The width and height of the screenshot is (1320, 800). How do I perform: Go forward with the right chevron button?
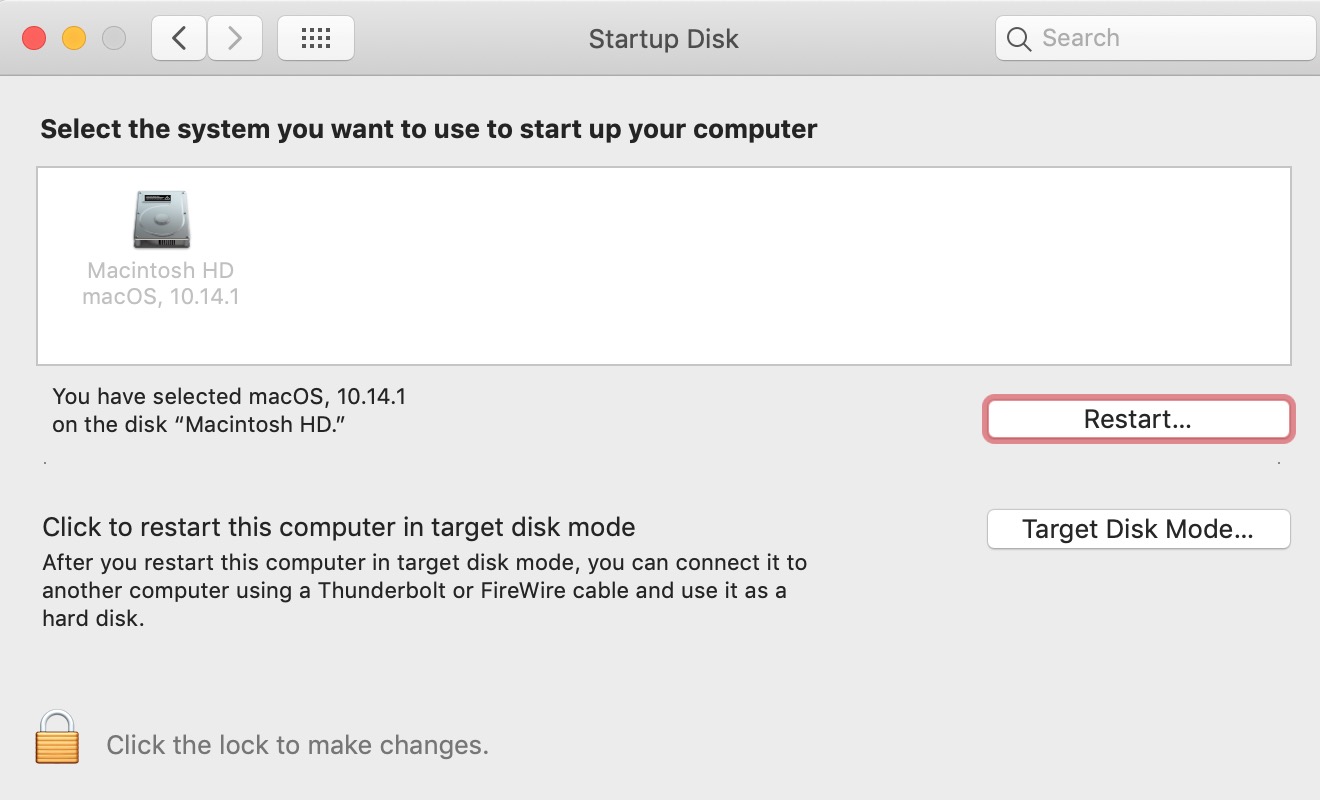point(235,38)
